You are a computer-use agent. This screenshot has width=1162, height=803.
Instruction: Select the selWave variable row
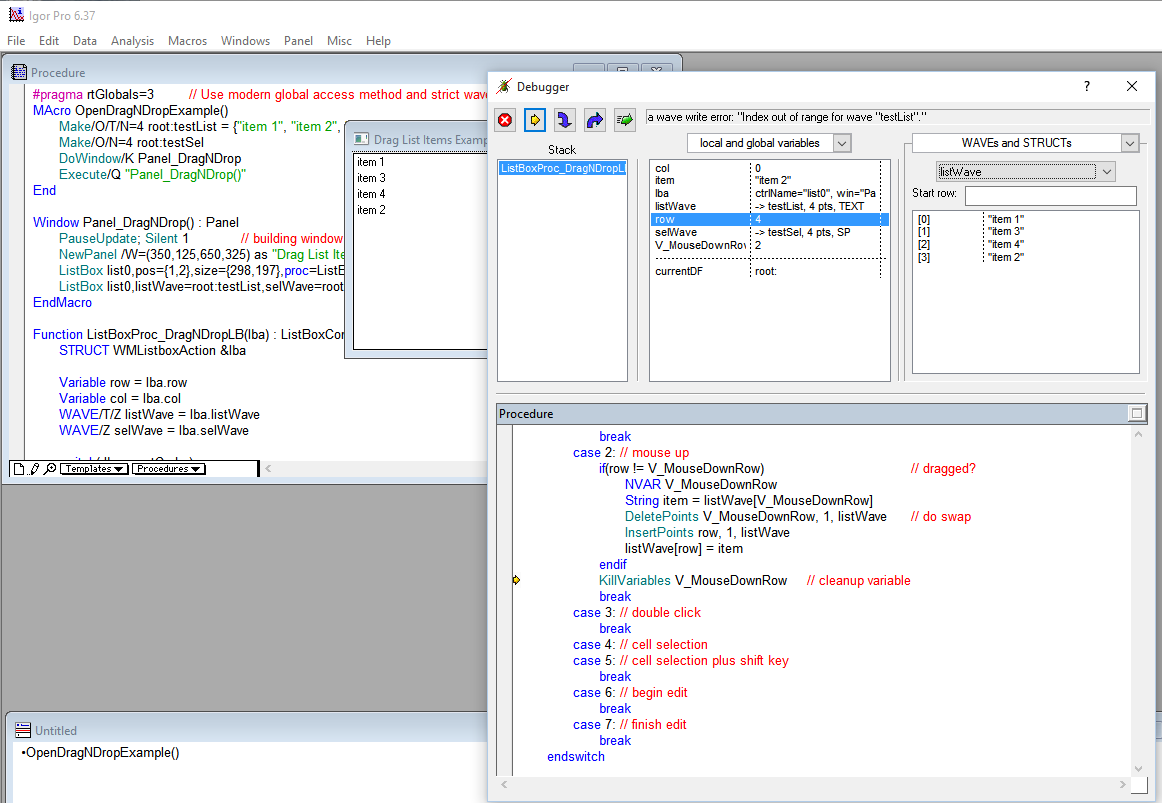(x=768, y=232)
